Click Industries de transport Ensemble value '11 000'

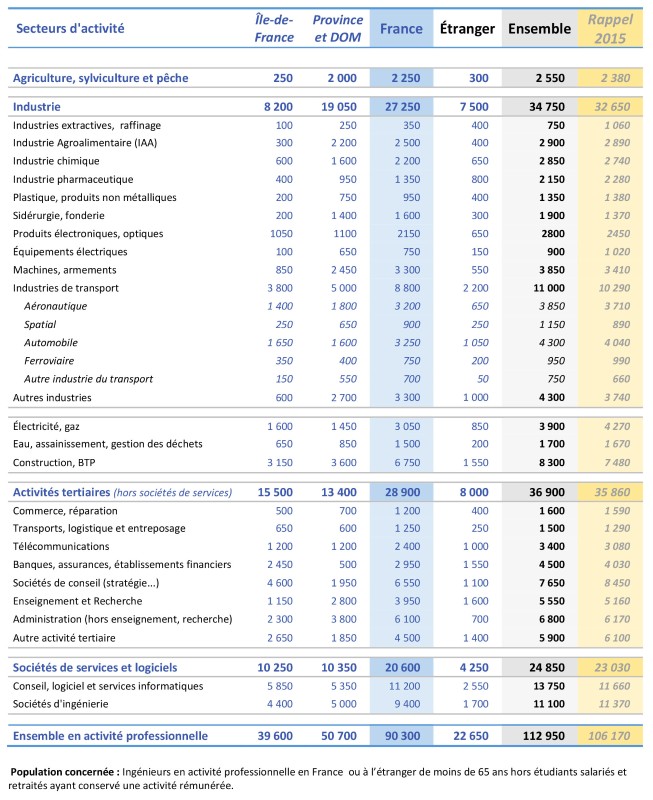[549, 288]
